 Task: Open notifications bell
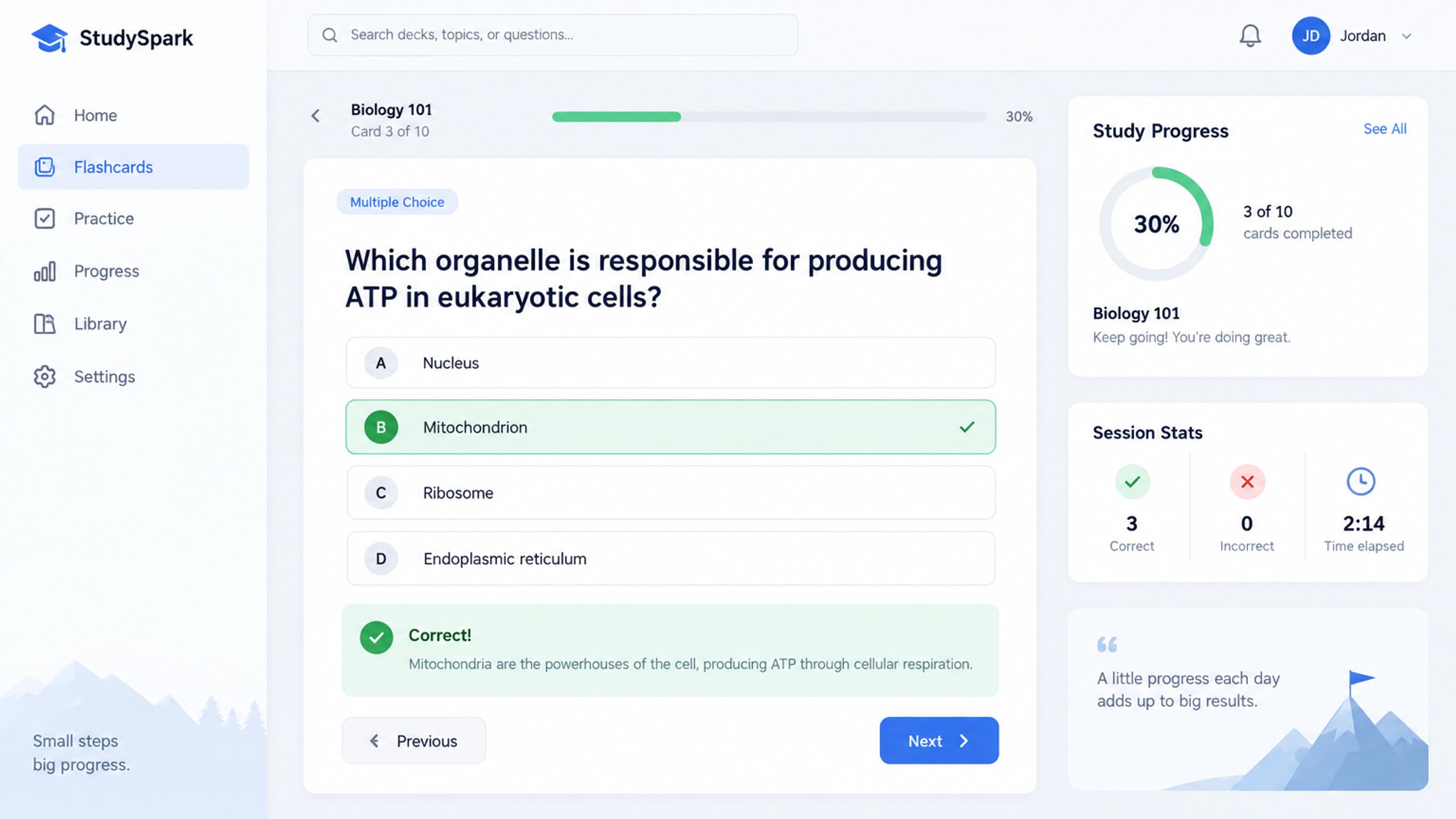1250,36
